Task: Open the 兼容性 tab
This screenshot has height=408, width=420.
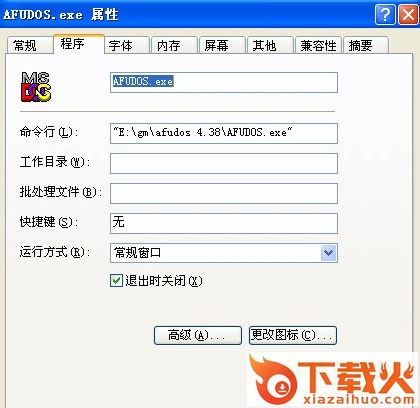Action: click(x=318, y=45)
